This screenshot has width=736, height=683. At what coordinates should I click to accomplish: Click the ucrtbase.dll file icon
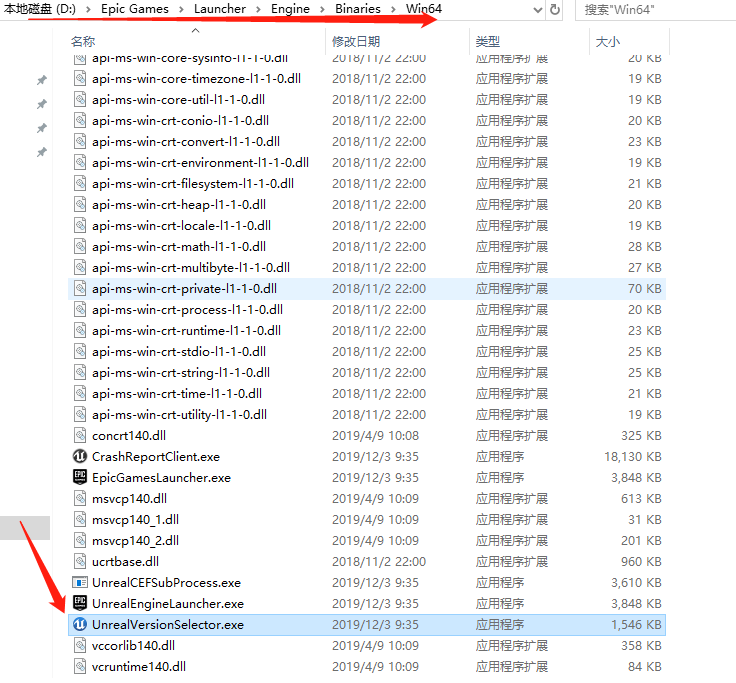80,561
